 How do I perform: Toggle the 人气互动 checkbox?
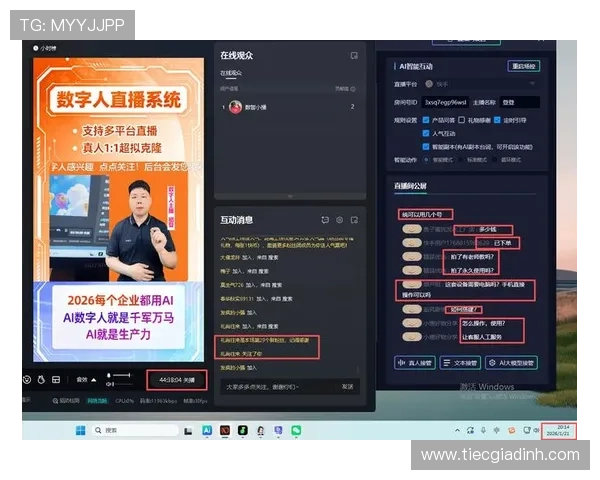click(x=426, y=133)
